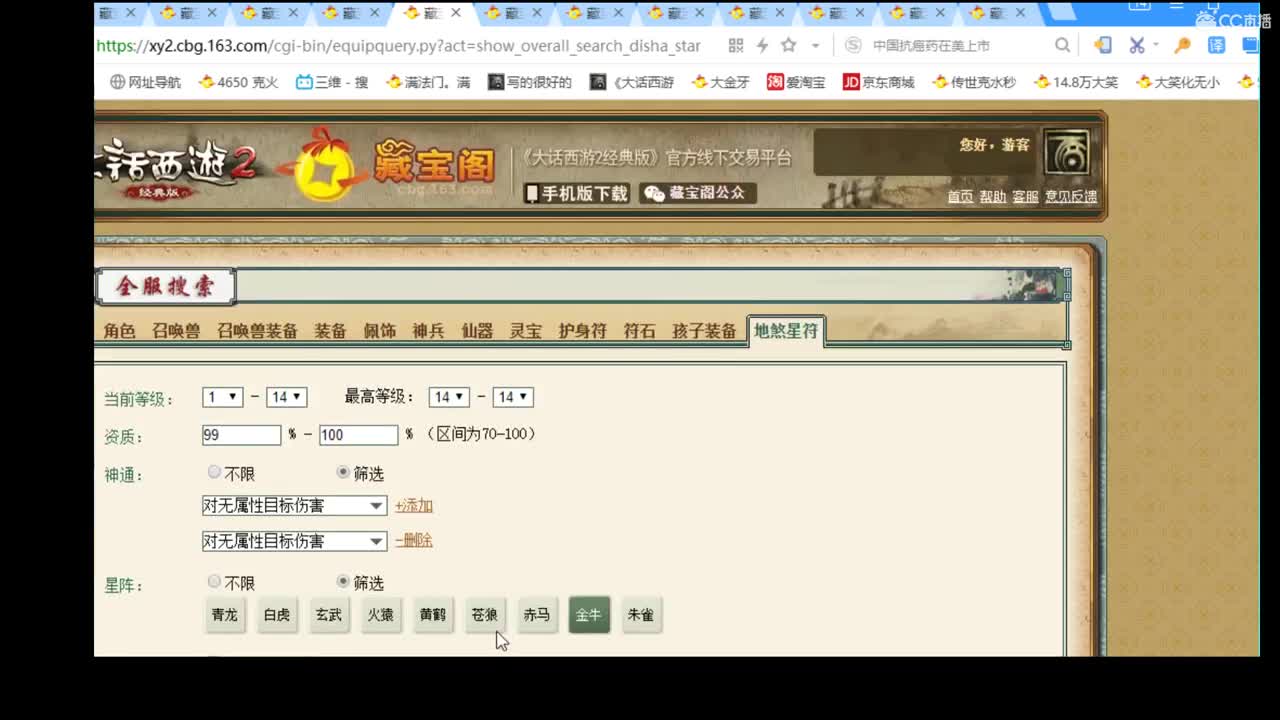Click 手机版下载 button

point(577,193)
